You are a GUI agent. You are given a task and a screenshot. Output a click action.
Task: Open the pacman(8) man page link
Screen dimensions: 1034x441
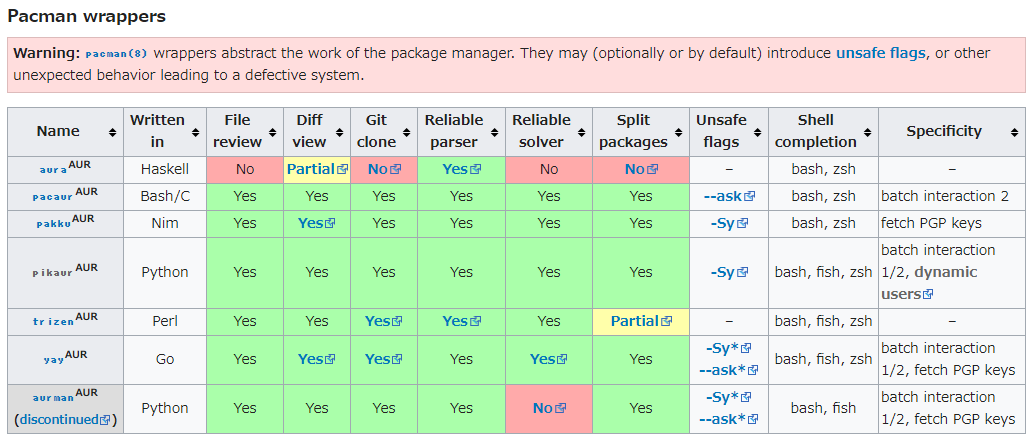(116, 53)
